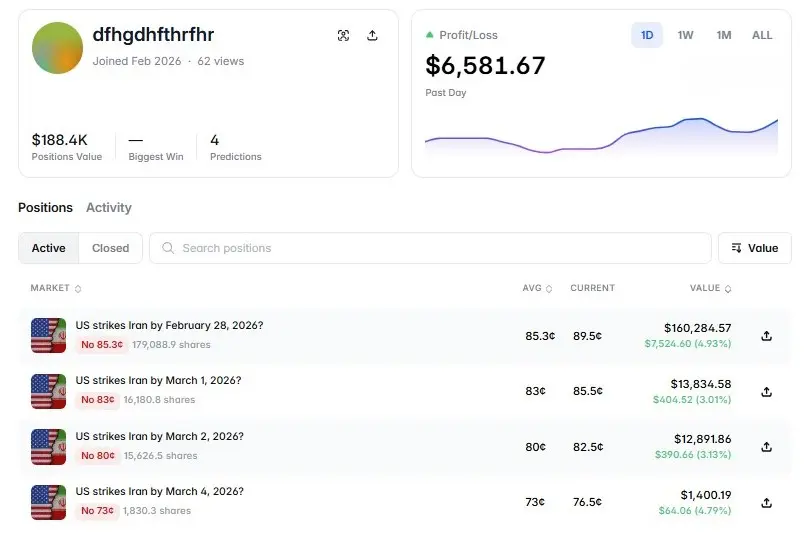Screen dimensions: 806x544
Task: Open the Value sort dropdown
Action: (754, 248)
